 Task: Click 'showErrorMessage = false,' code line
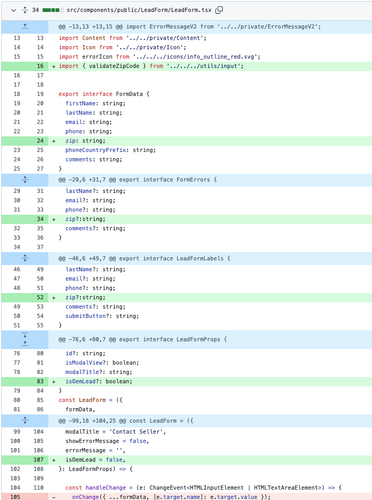[107, 441]
